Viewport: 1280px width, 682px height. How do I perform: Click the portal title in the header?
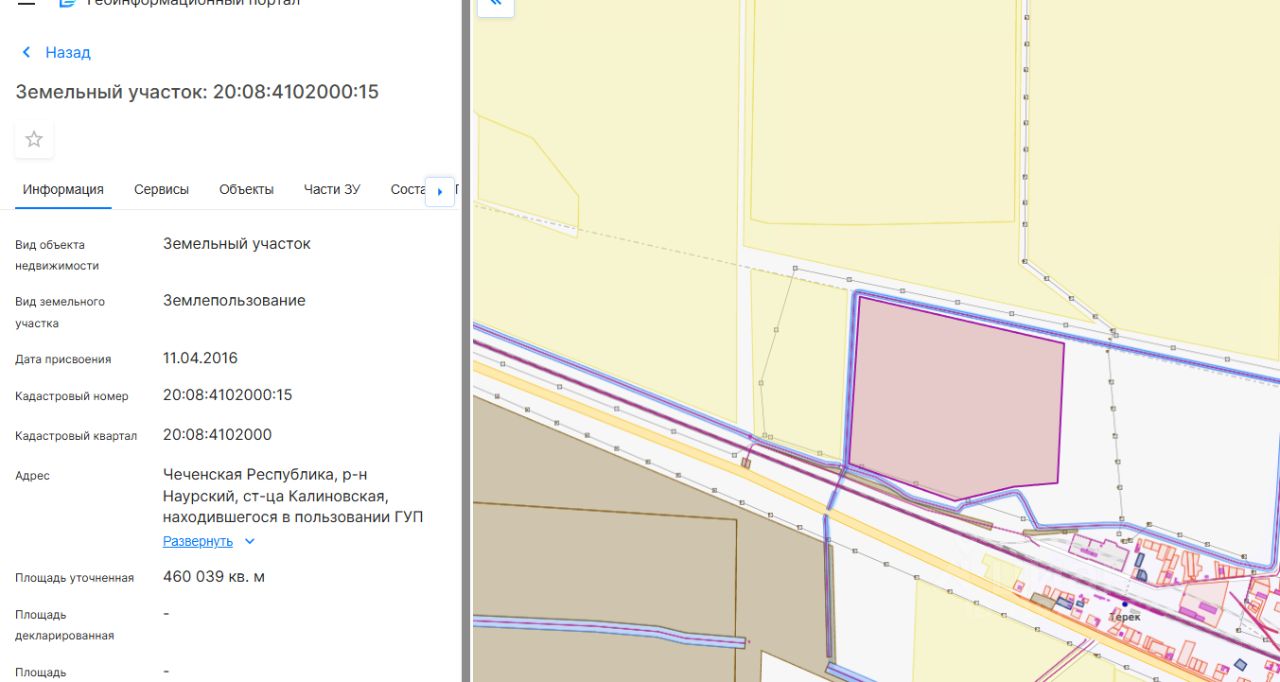193,3
